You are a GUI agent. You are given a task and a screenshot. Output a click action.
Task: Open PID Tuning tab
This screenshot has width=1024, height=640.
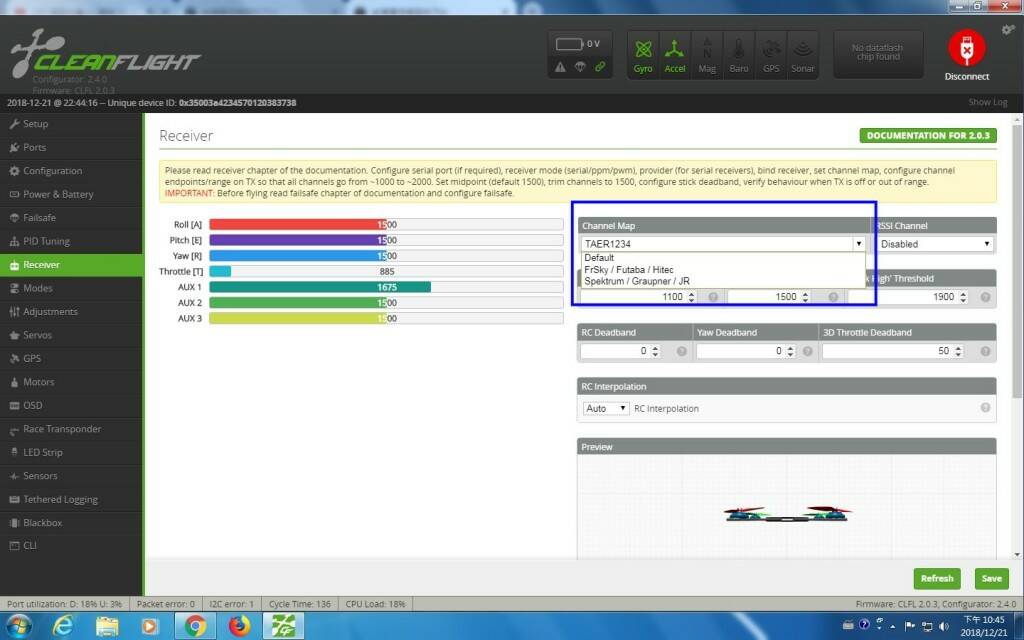(71, 241)
